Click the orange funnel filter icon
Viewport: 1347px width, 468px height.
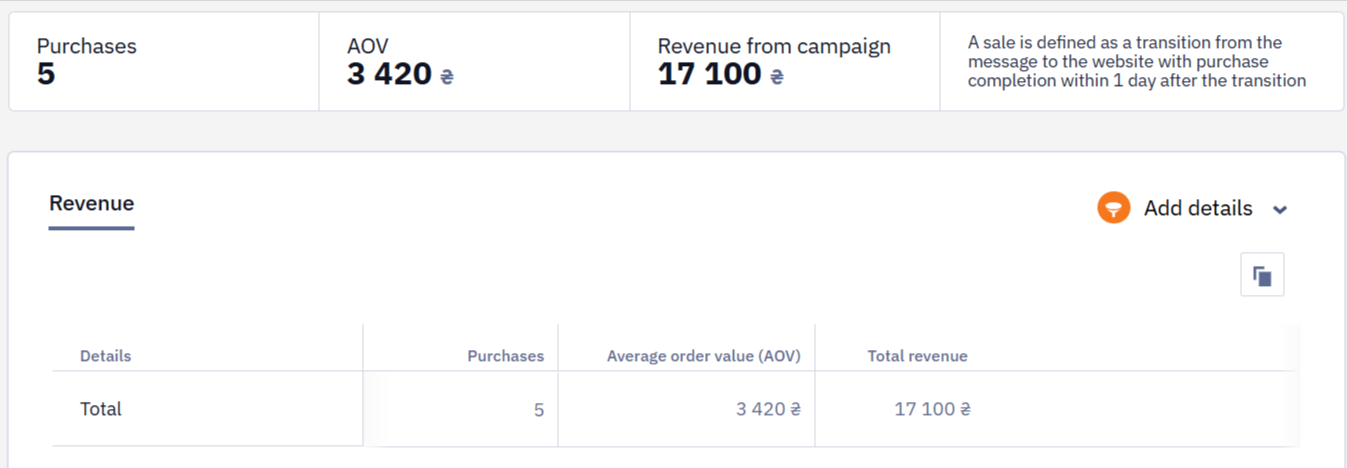coord(1113,208)
